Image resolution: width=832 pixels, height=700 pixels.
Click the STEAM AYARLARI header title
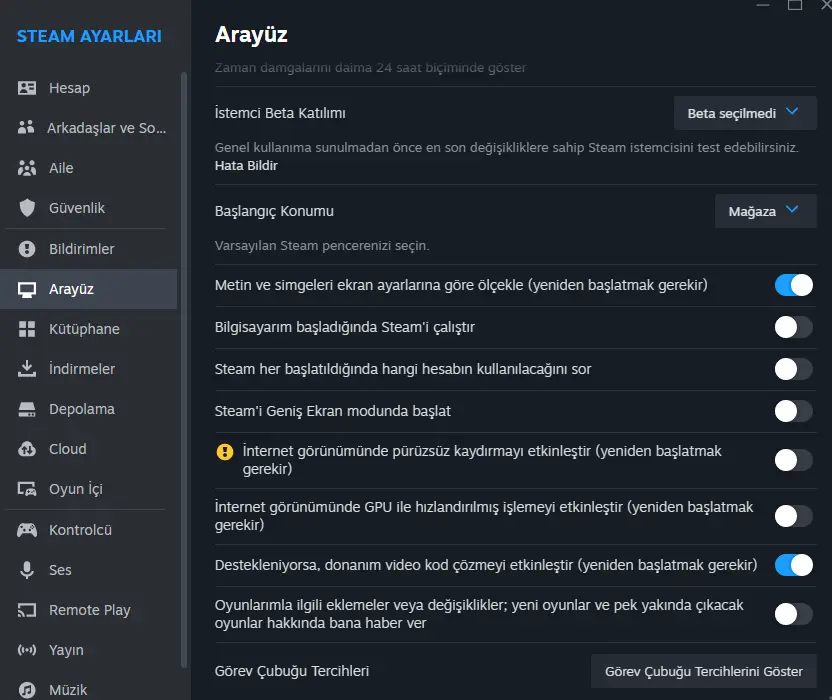[89, 36]
